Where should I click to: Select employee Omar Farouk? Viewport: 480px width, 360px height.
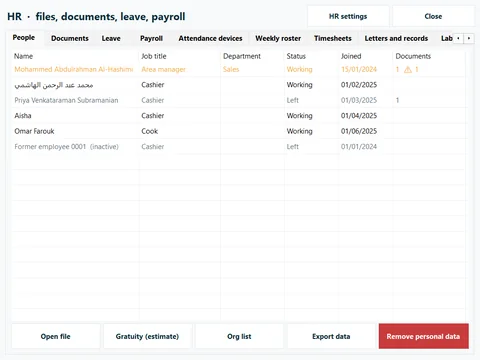pyautogui.click(x=239, y=131)
